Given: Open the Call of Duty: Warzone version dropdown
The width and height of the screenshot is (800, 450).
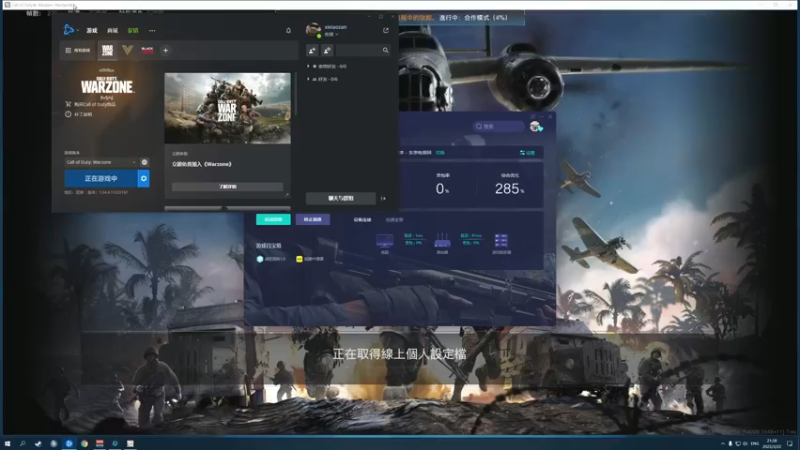Looking at the screenshot, I should coord(101,162).
